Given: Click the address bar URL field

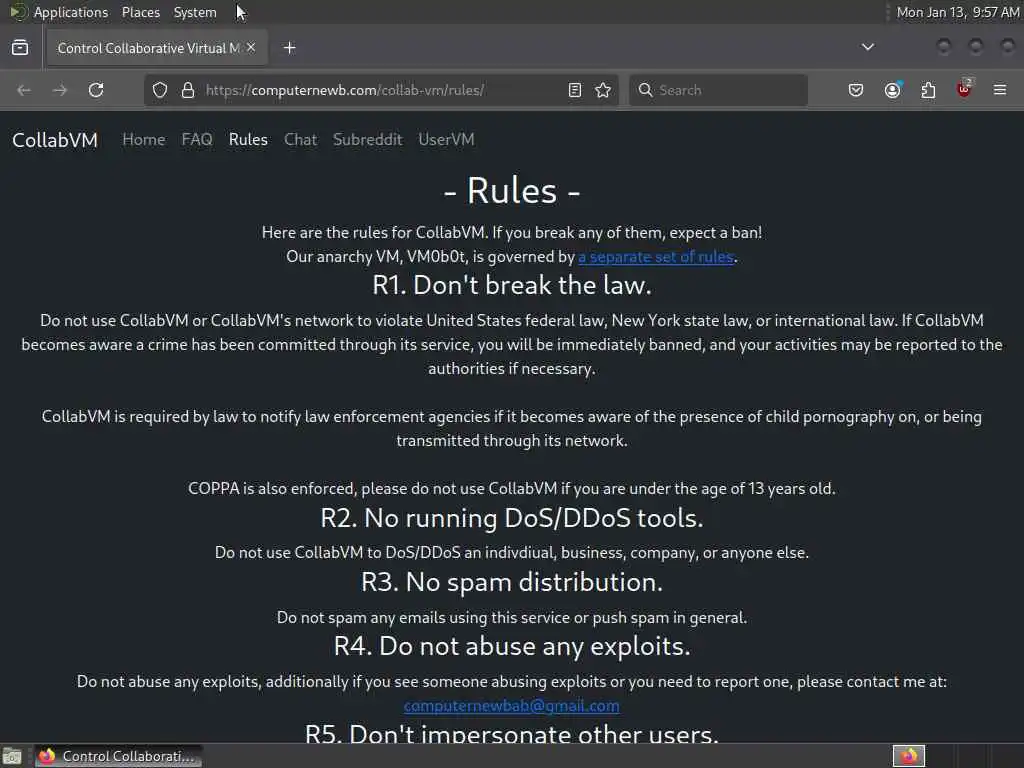Looking at the screenshot, I should tap(382, 90).
